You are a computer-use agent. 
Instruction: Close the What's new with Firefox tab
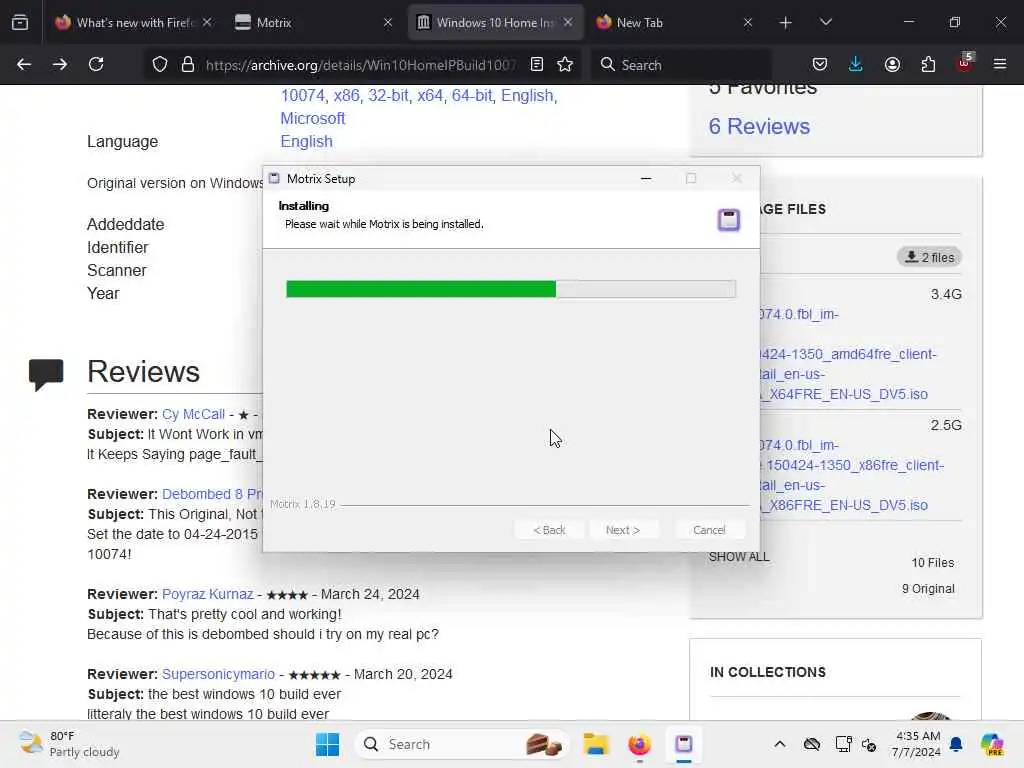[207, 22]
